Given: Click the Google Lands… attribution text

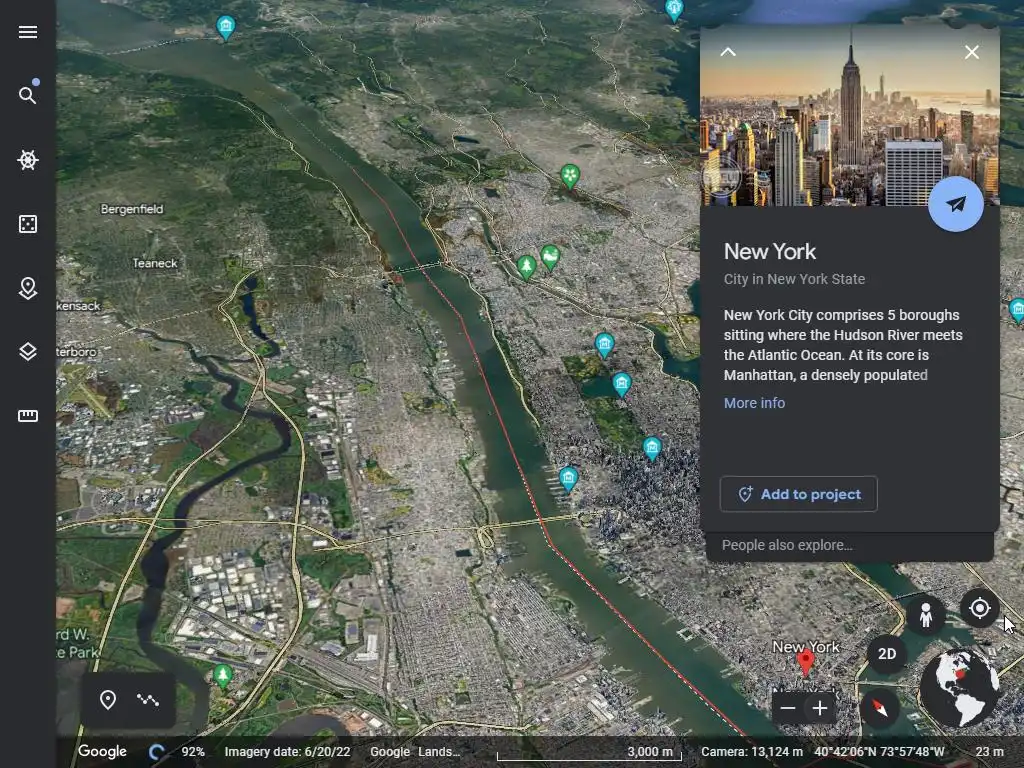Looking at the screenshot, I should coord(415,752).
